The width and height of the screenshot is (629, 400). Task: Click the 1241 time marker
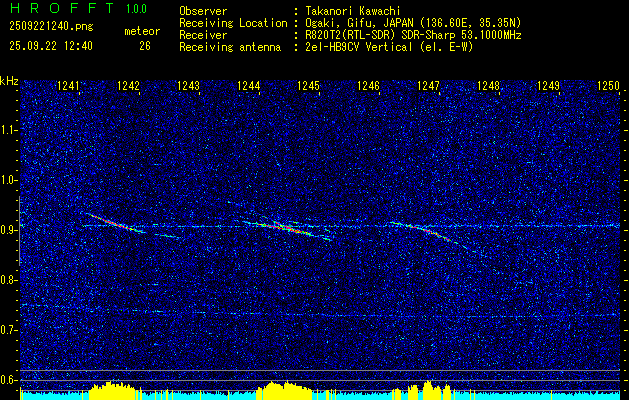(x=69, y=85)
